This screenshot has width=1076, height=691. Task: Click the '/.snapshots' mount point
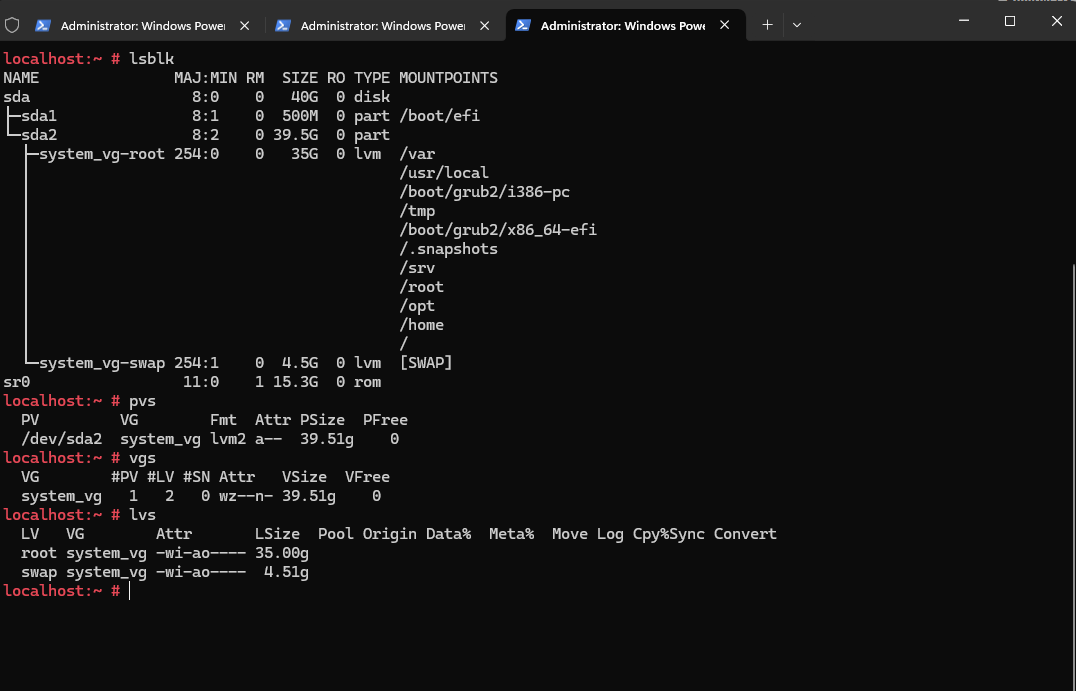tap(448, 249)
